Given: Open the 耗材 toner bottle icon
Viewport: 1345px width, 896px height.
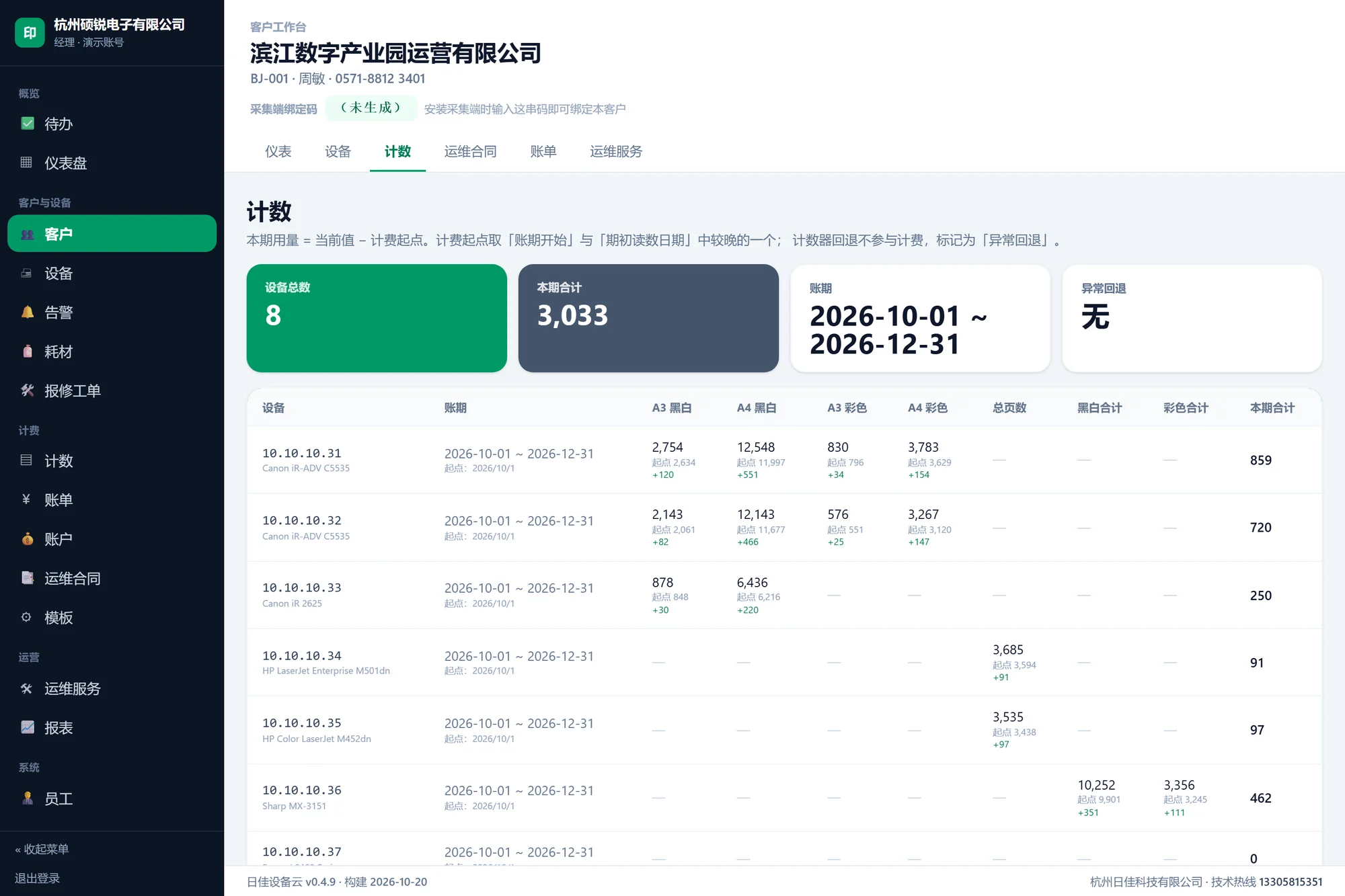Looking at the screenshot, I should click(28, 351).
